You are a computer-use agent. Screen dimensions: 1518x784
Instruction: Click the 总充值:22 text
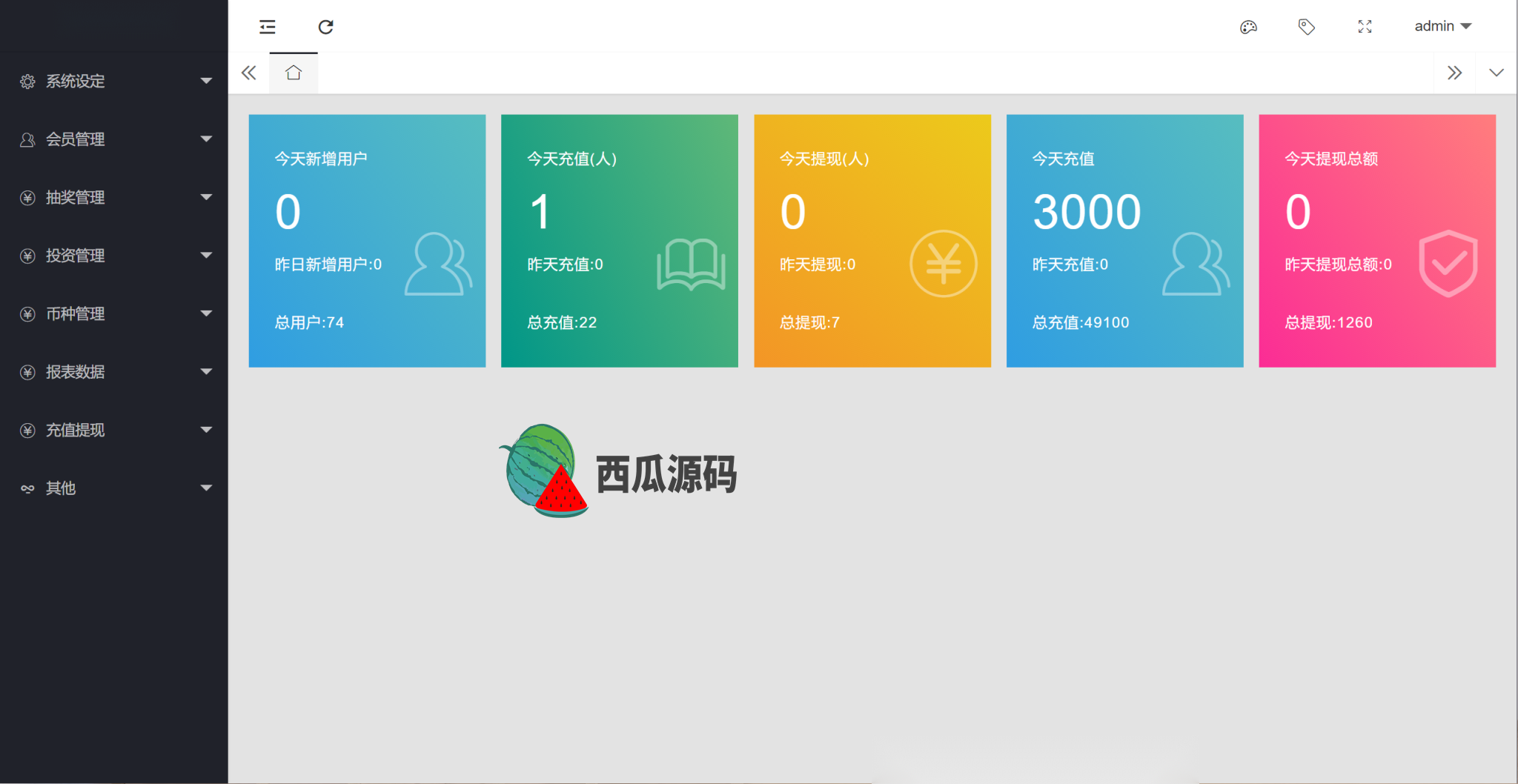point(562,322)
